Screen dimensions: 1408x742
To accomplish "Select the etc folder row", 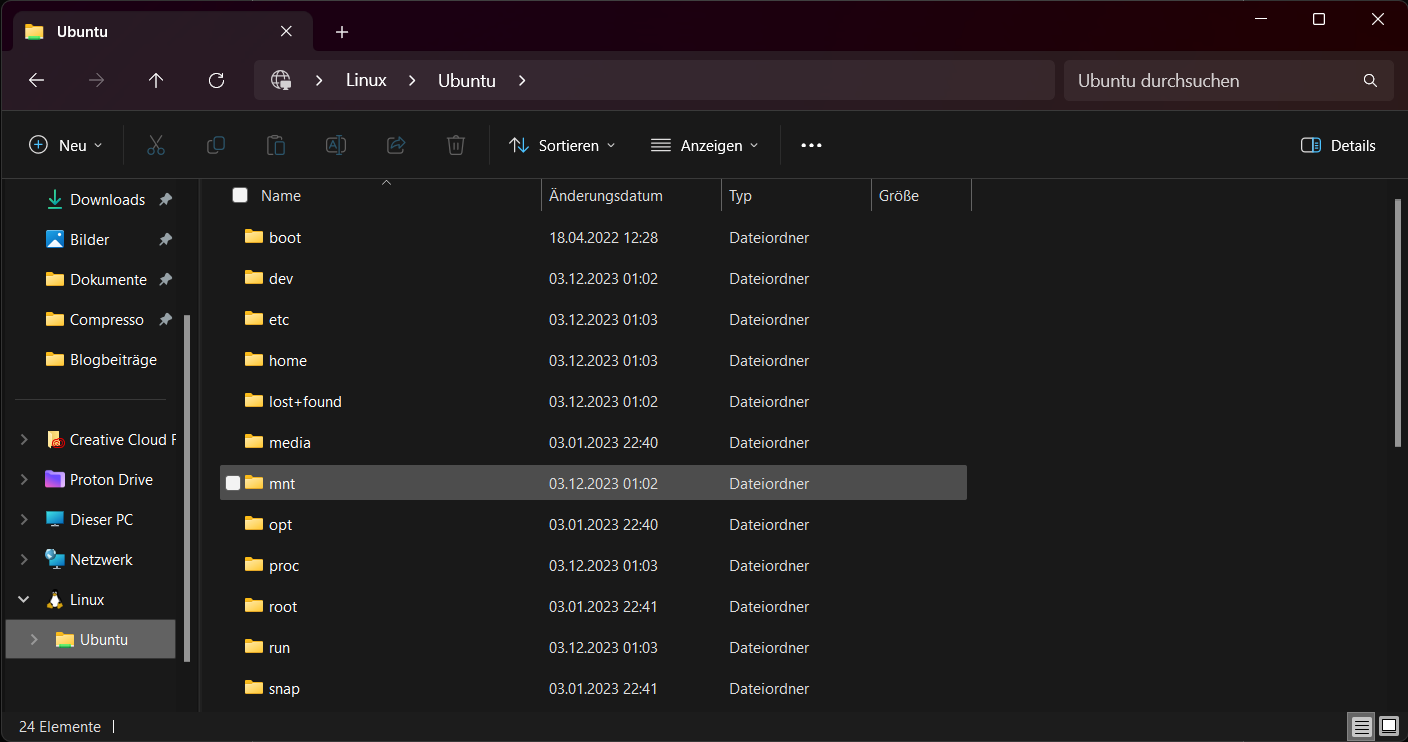I will click(593, 319).
